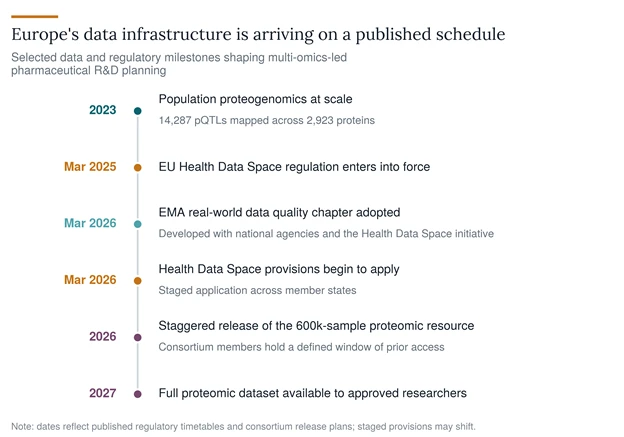Click 'Staged application across member states' subtext

pos(257,291)
